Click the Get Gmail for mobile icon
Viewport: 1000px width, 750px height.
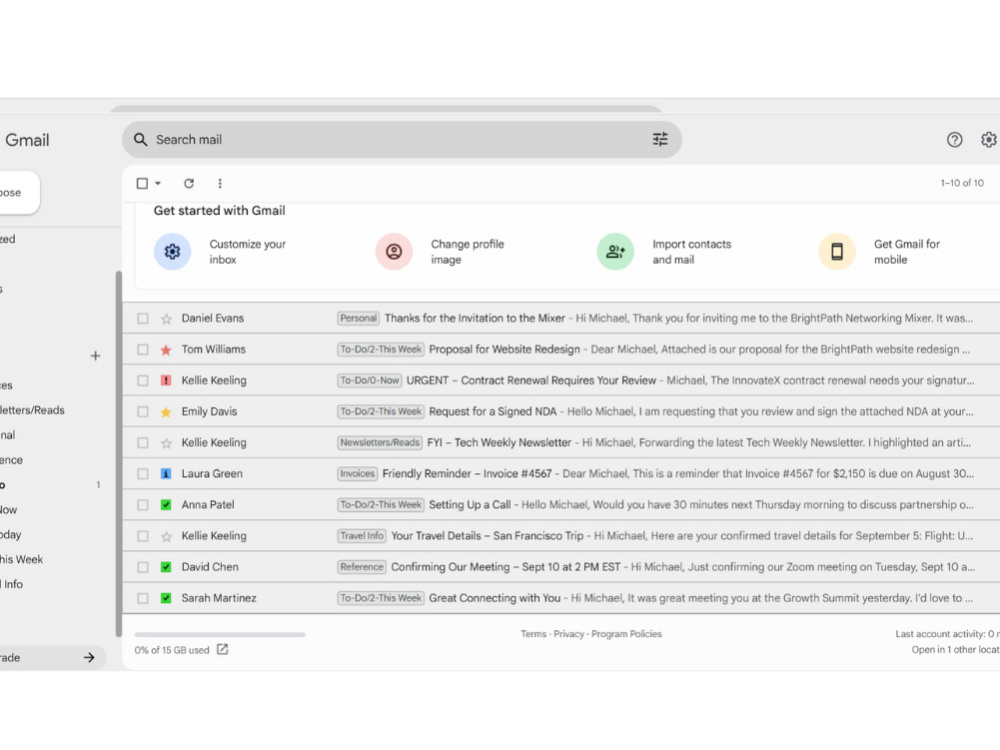pyautogui.click(x=837, y=251)
